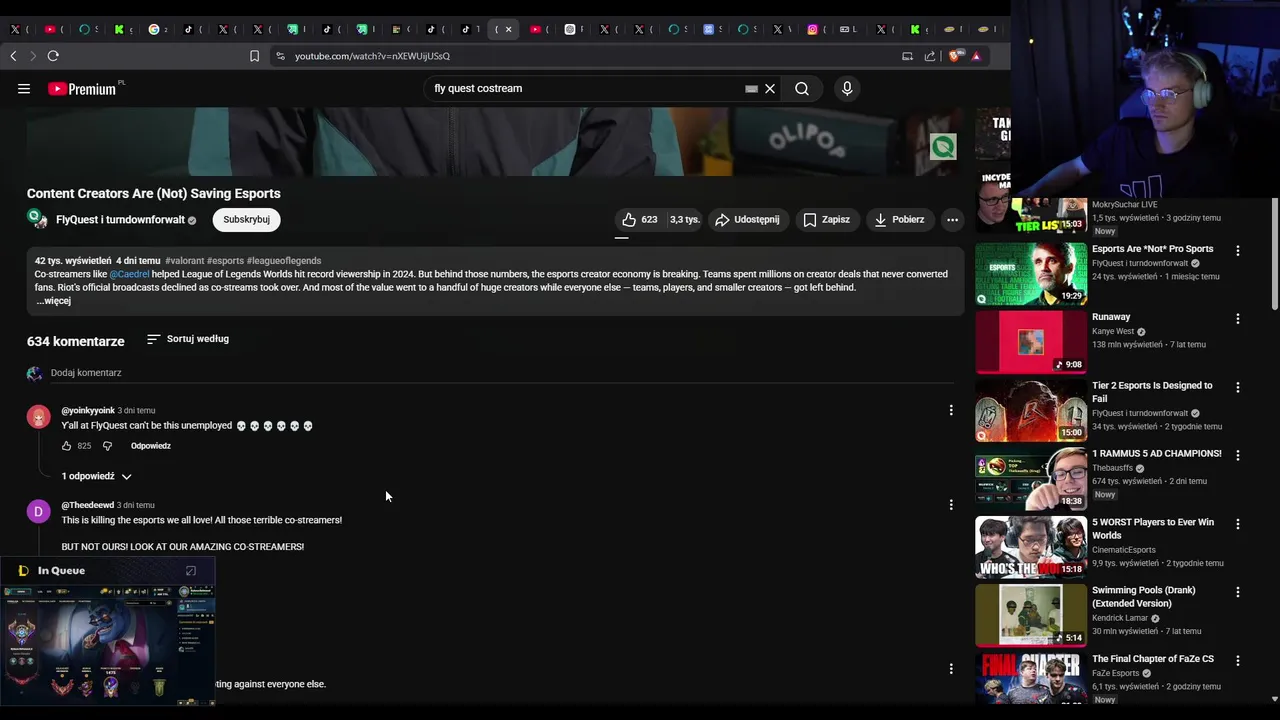
Task: Open the on-screen keyboard icon in search
Action: 751,89
